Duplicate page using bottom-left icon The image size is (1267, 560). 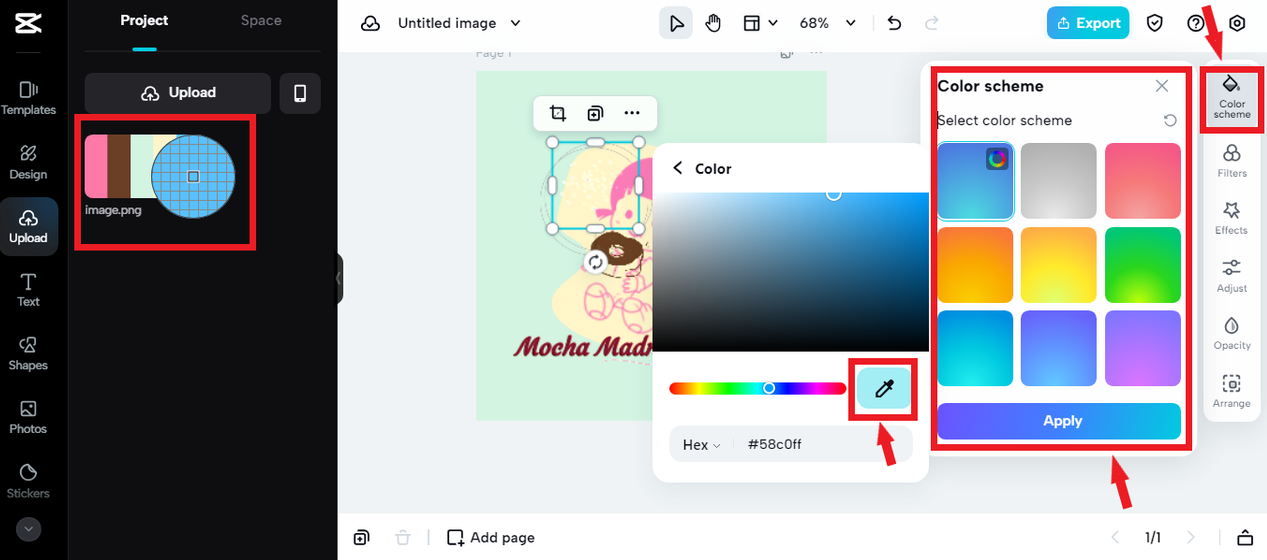362,538
